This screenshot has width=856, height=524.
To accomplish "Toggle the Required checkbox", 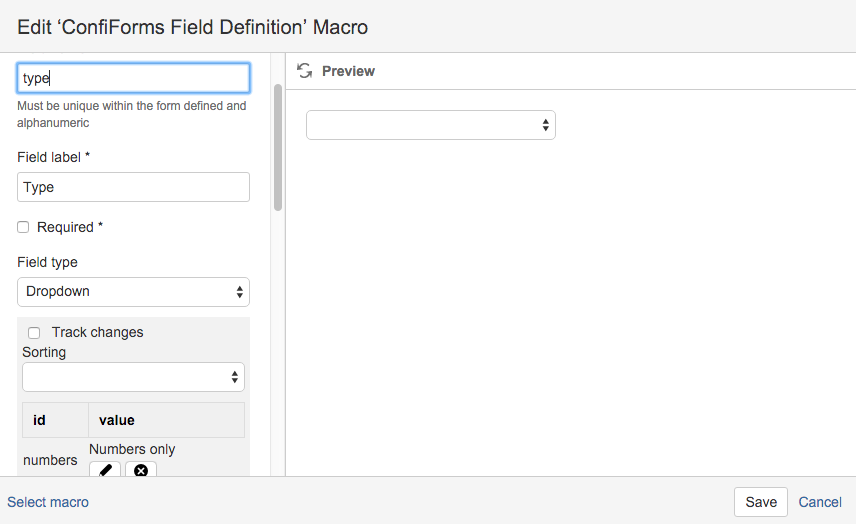I will coord(23,227).
